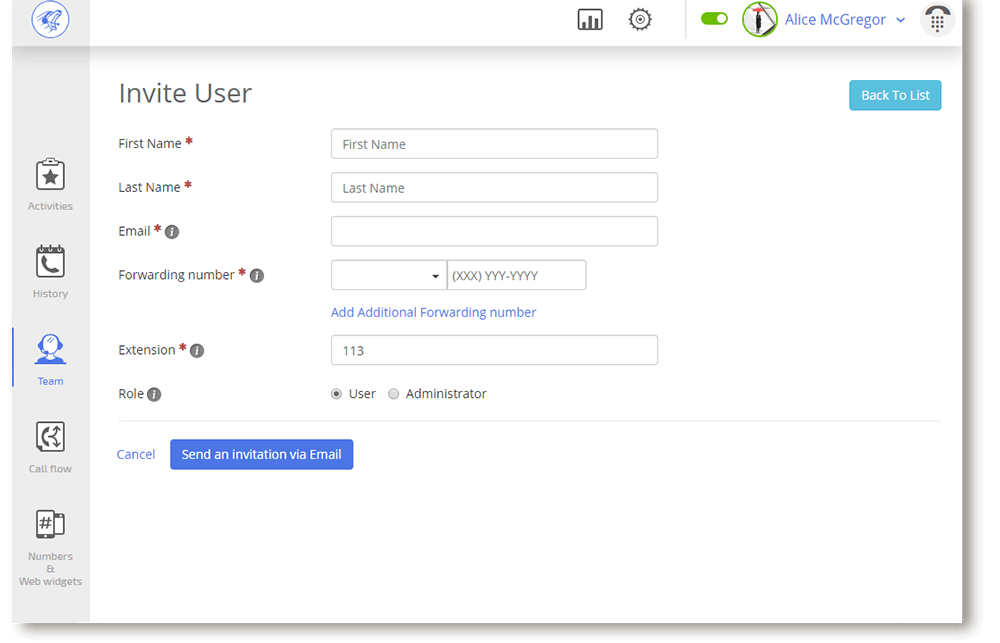Click the Email input field
Image resolution: width=1000 pixels, height=643 pixels.
point(494,231)
